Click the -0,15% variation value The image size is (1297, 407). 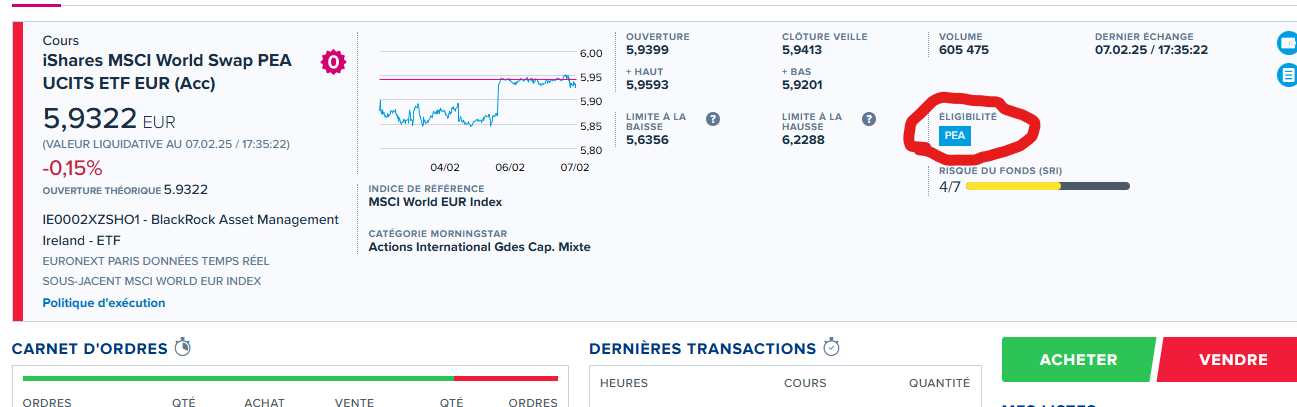tap(72, 167)
